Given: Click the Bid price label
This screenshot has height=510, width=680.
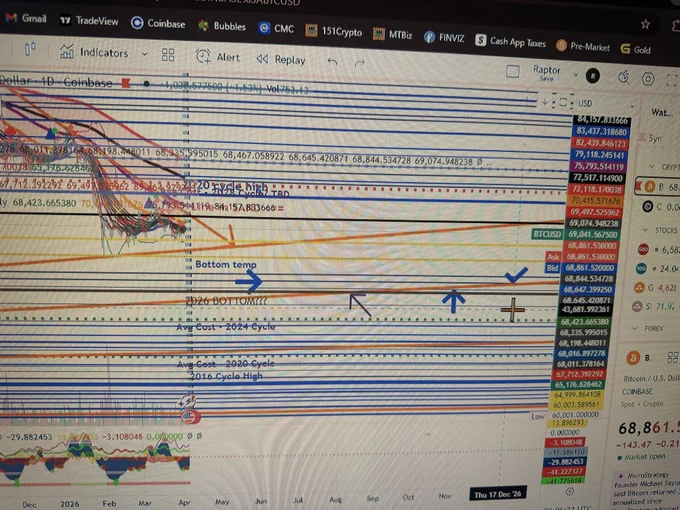Looking at the screenshot, I should 552,268.
